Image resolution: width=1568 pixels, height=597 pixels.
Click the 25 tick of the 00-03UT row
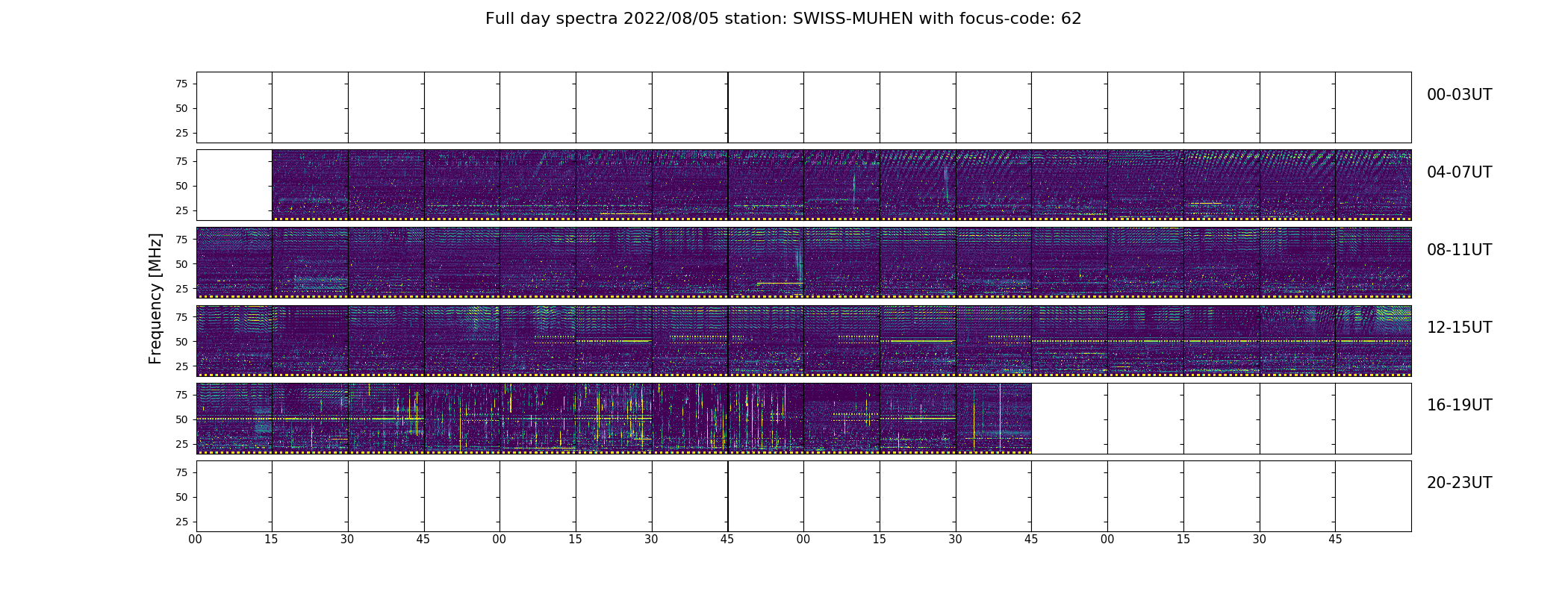coord(181,133)
